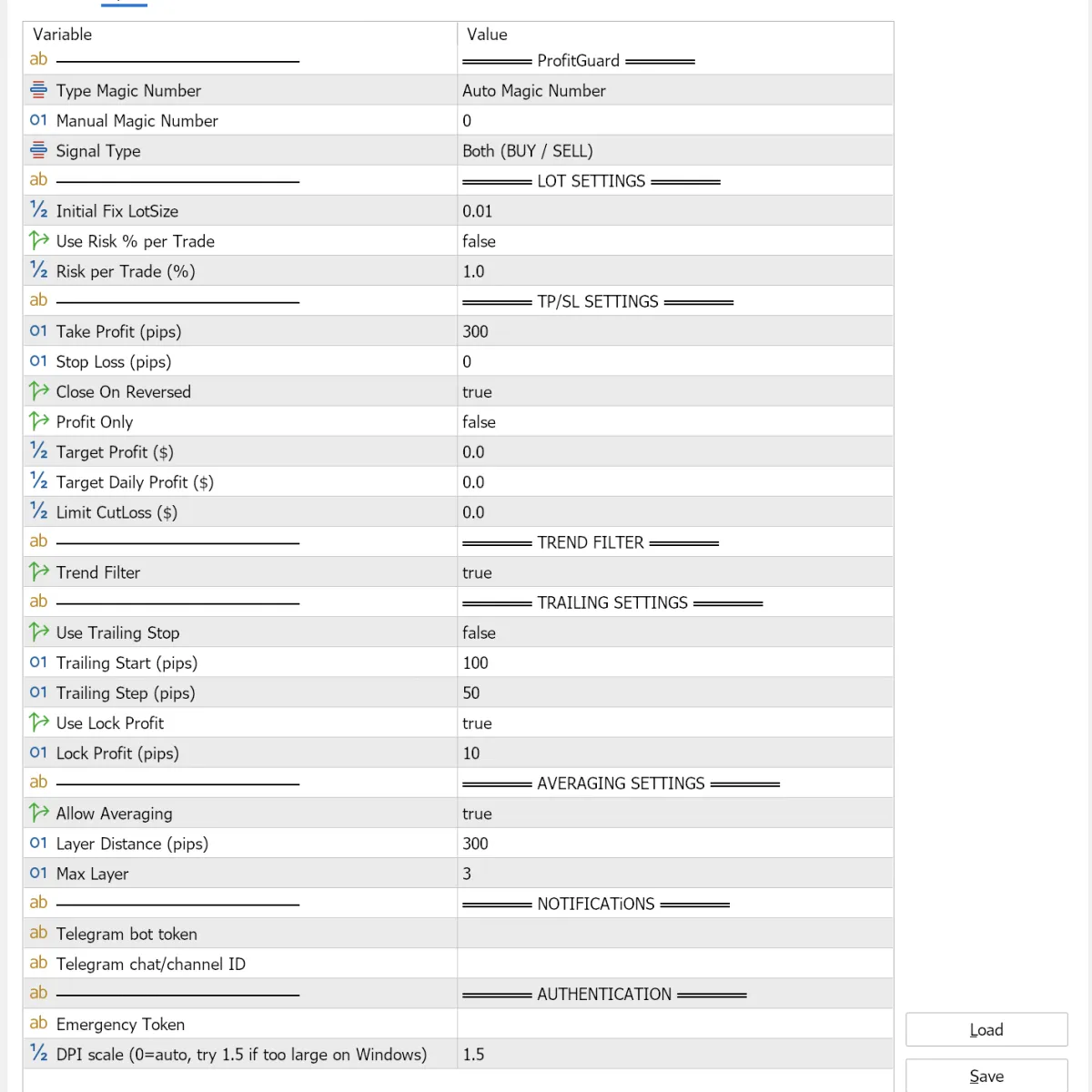The height and width of the screenshot is (1092, 1092).
Task: Click the fraction icon beside Initial Fix LotSize
Action: pos(38,210)
